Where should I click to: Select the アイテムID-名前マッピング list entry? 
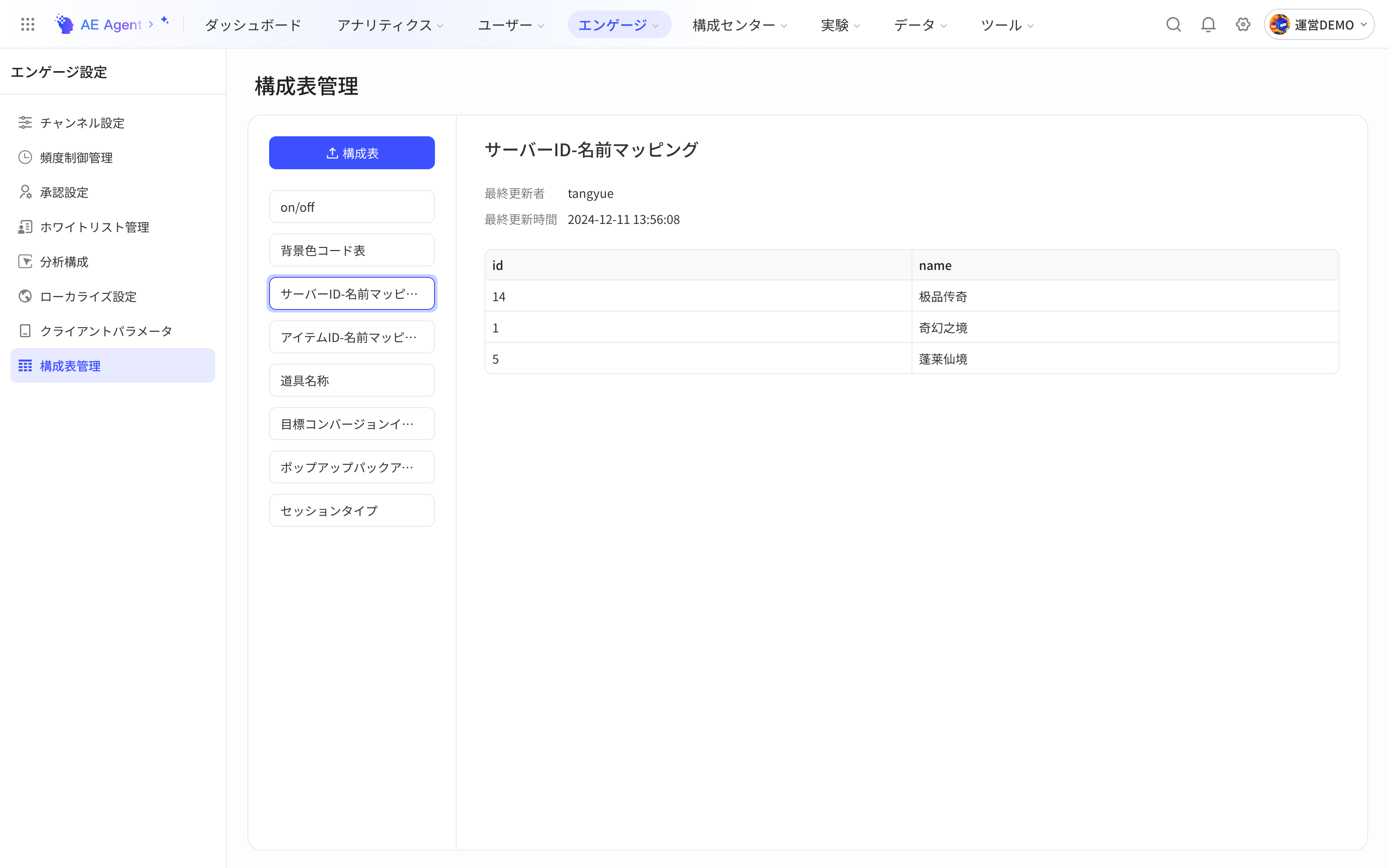[352, 337]
